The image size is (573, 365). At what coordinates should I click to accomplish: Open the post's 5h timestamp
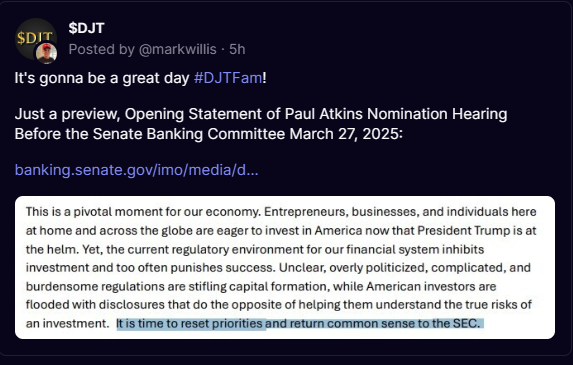coord(237,49)
